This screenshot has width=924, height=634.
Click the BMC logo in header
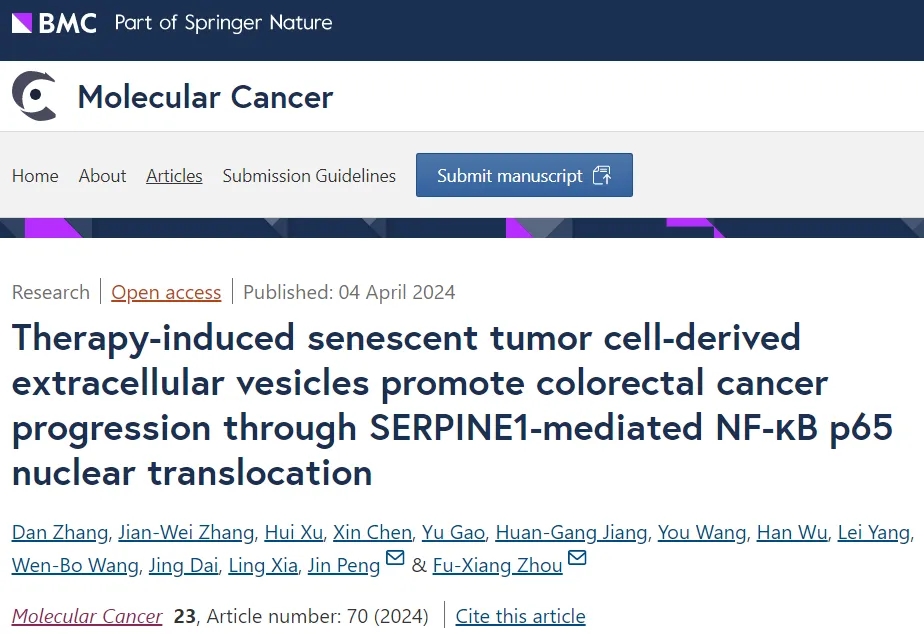(54, 23)
